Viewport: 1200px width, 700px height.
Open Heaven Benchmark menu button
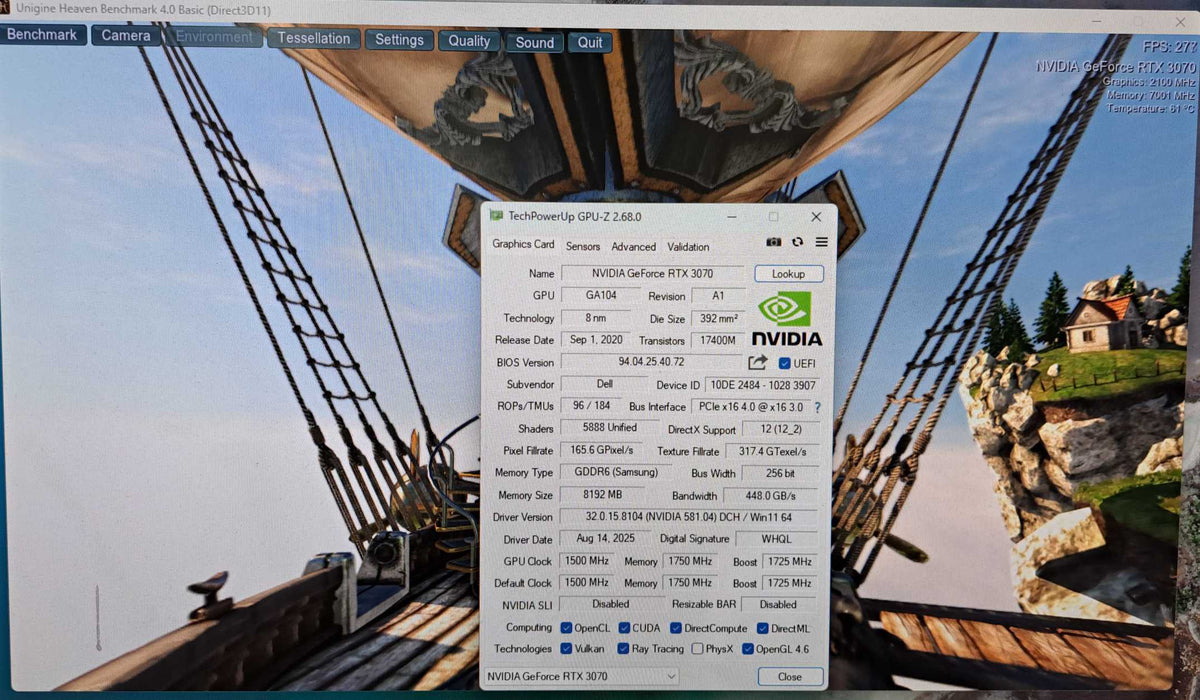point(42,35)
